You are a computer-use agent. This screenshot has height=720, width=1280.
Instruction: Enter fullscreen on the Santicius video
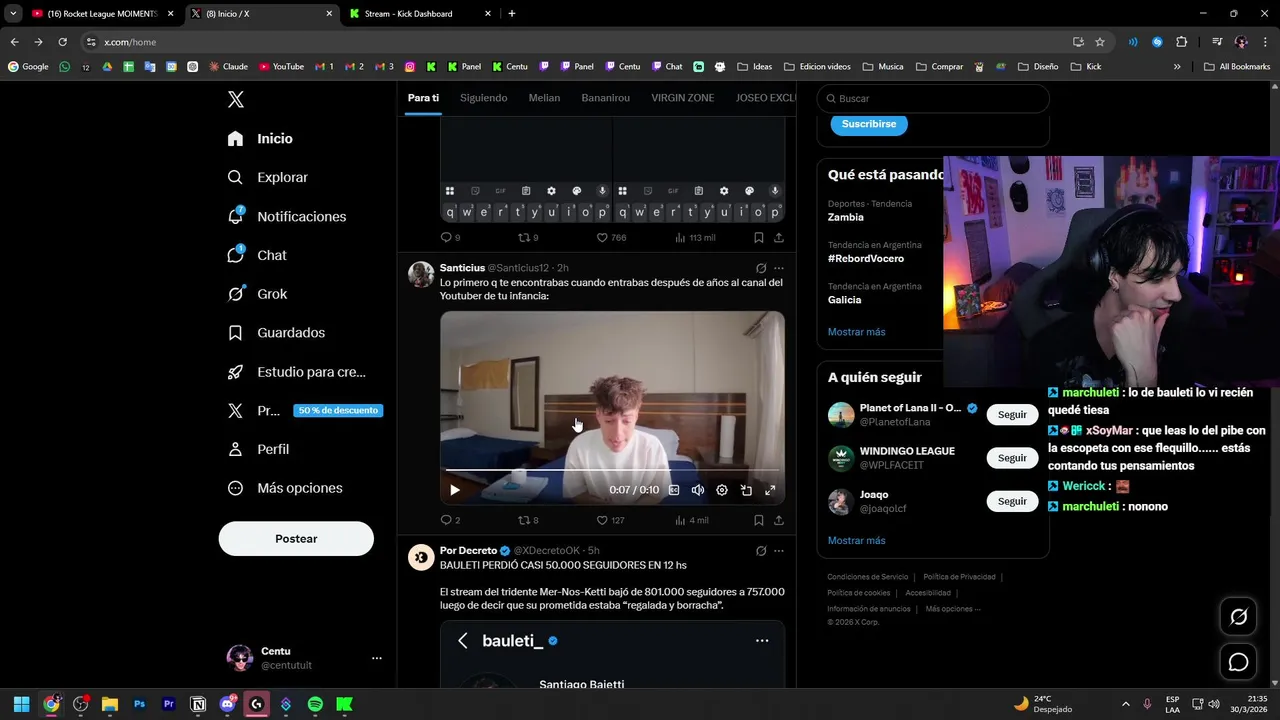point(770,490)
